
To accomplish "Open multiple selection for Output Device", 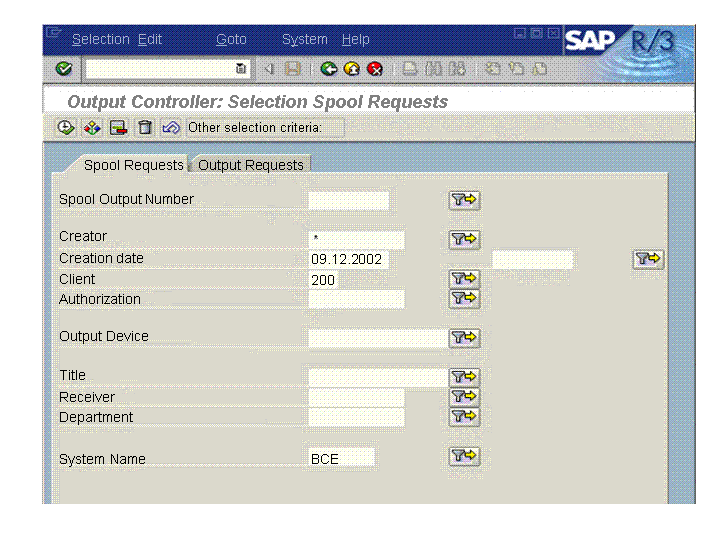I will [464, 338].
